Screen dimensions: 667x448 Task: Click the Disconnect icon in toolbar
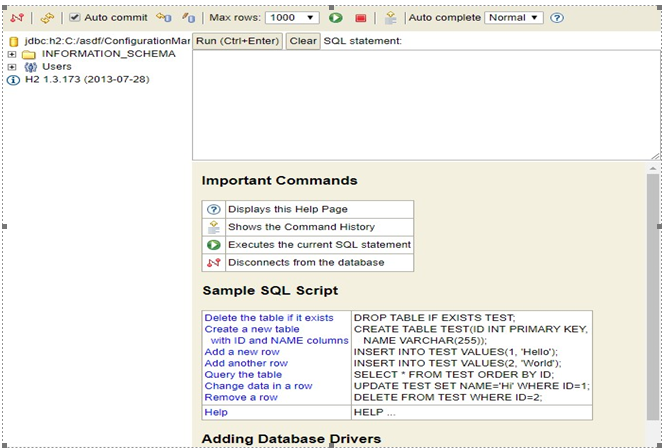[x=16, y=18]
